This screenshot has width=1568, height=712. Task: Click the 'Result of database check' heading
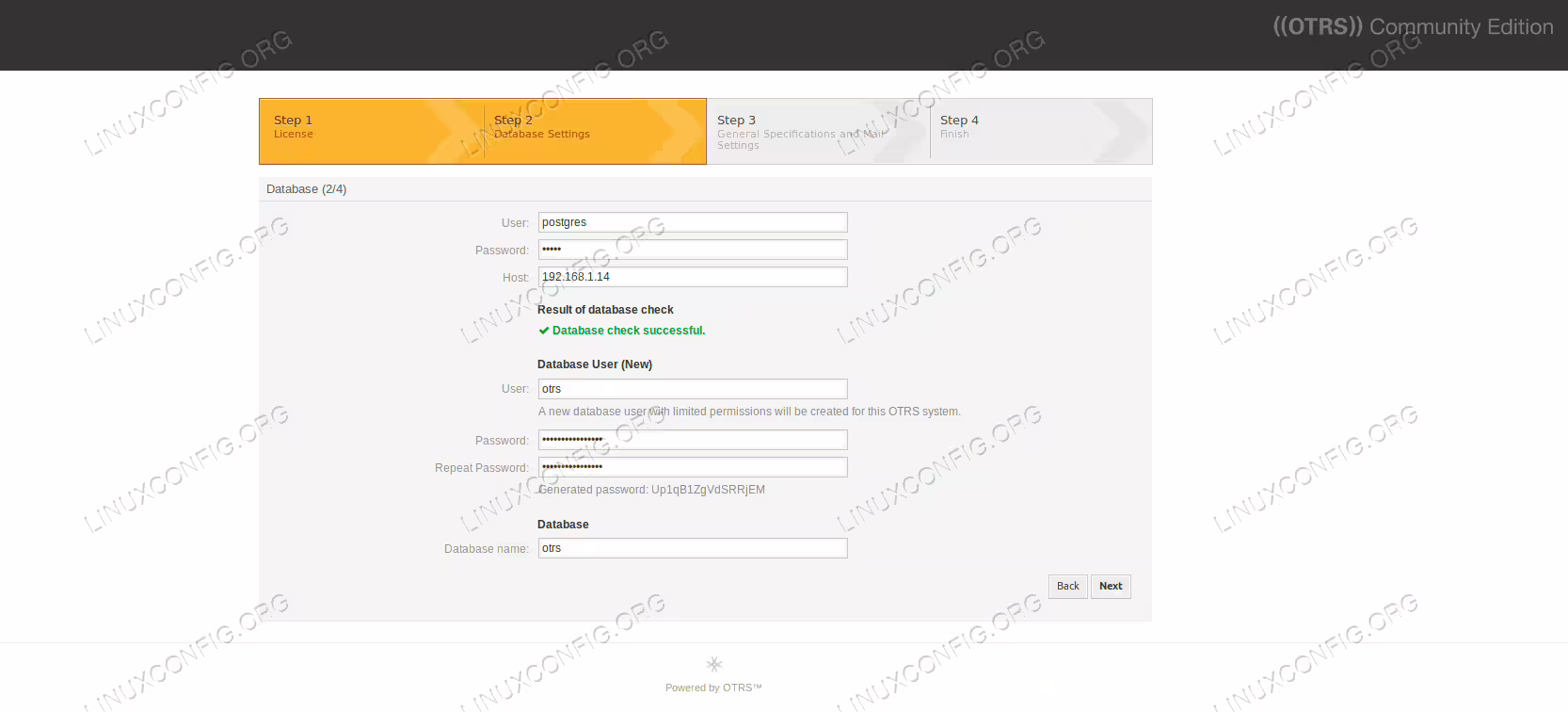coord(605,310)
